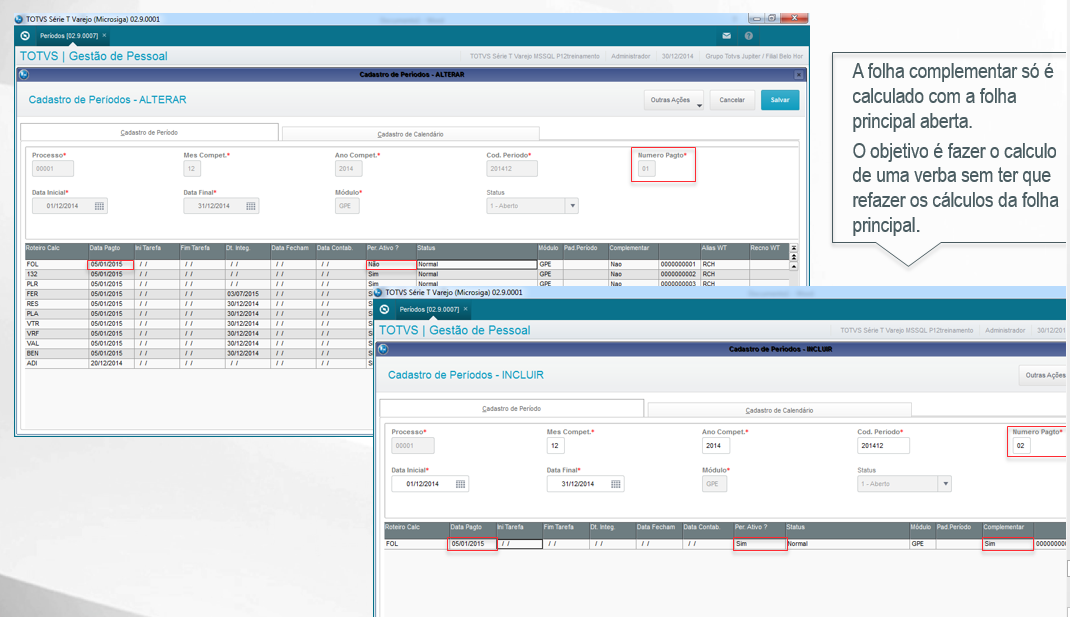Open Status dropdown in INCLUIR window
Image resolution: width=1070 pixels, height=617 pixels.
[x=945, y=484]
